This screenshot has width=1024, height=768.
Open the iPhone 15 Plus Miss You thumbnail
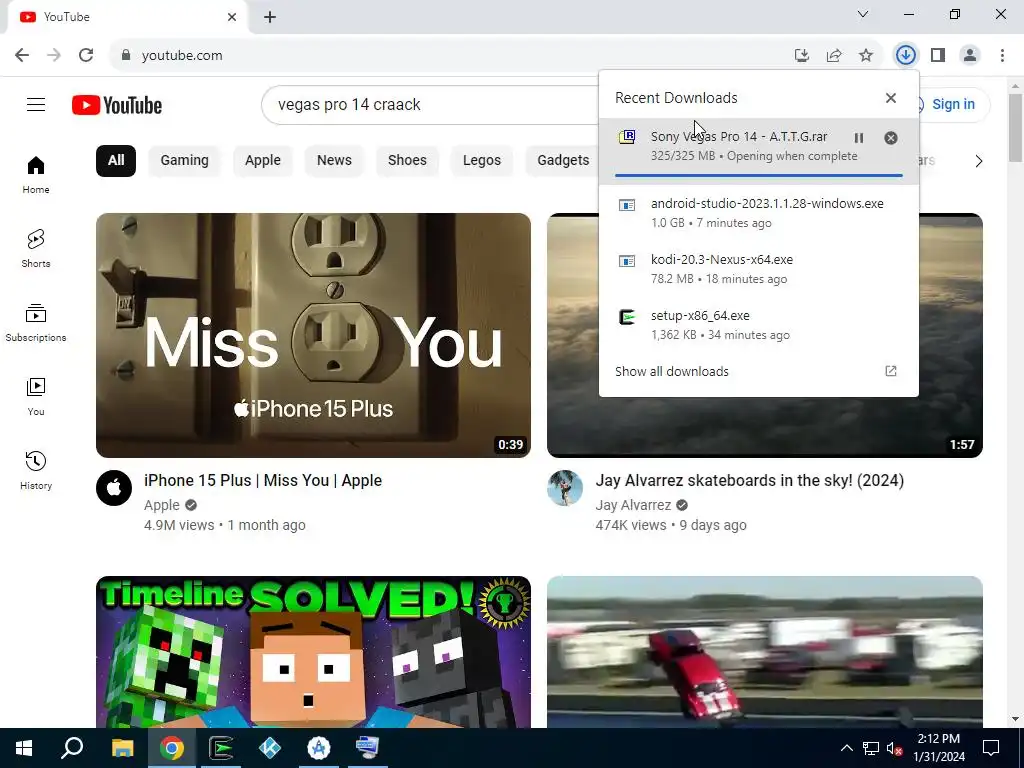[313, 335]
